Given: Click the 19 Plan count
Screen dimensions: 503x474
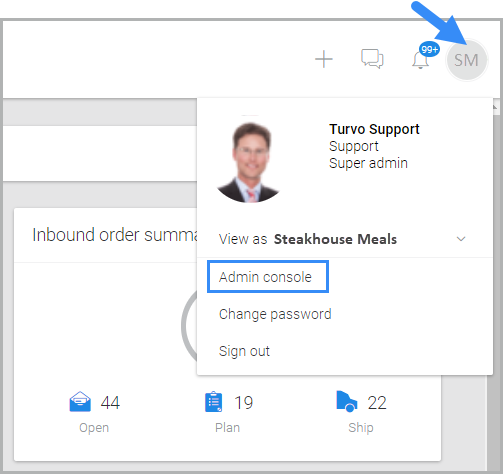Looking at the screenshot, I should (244, 402).
